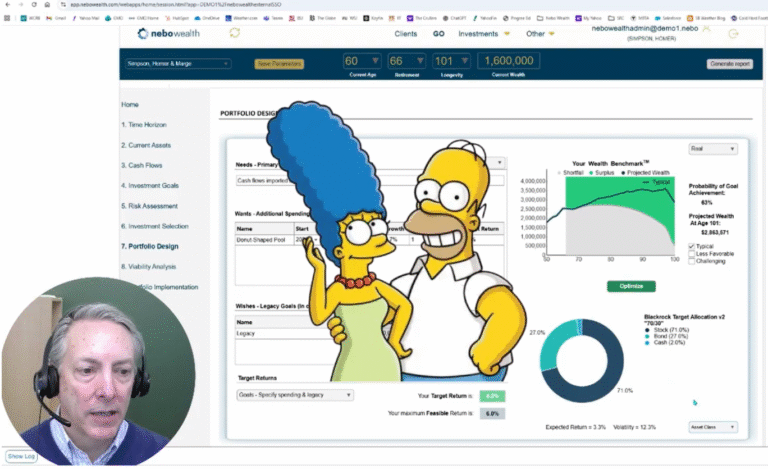768x469 pixels.
Task: Open The Globe bookmark
Action: 322,18
